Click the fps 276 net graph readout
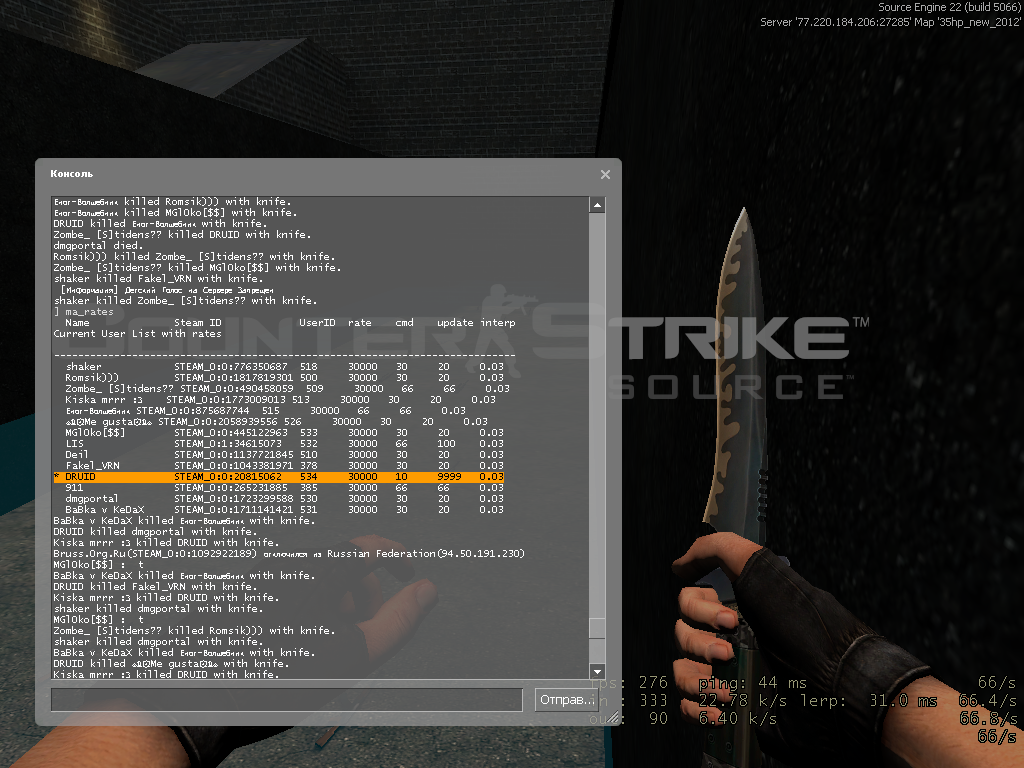Image resolution: width=1024 pixels, height=768 pixels. (x=629, y=683)
